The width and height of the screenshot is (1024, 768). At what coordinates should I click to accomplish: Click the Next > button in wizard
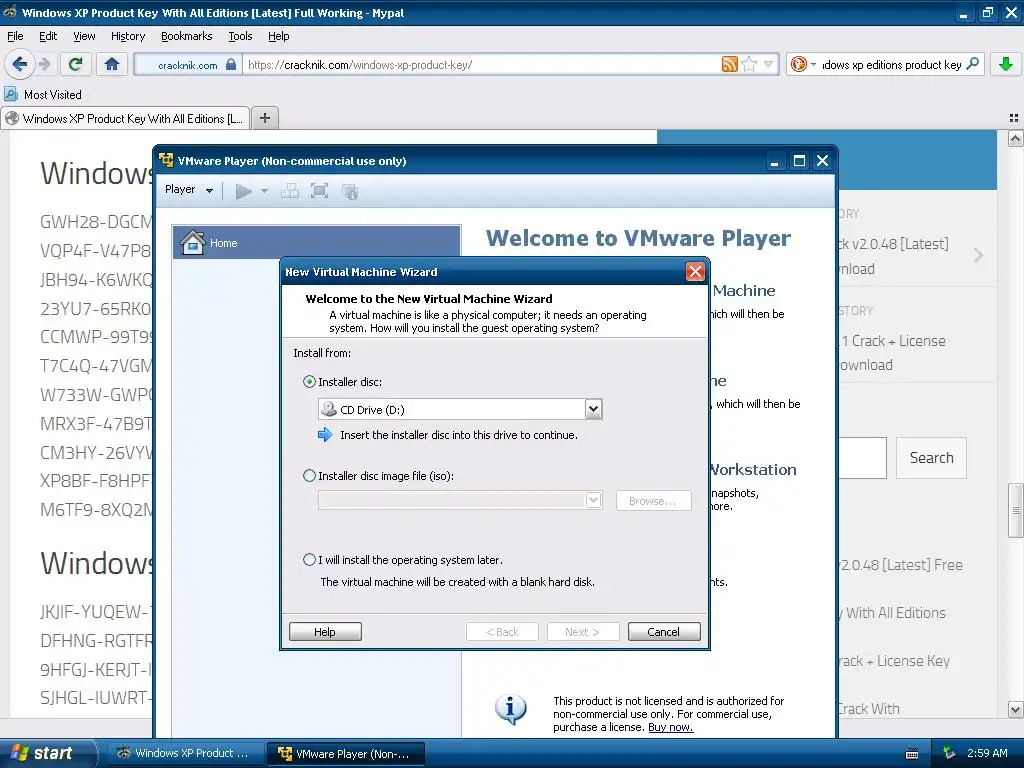click(x=583, y=632)
